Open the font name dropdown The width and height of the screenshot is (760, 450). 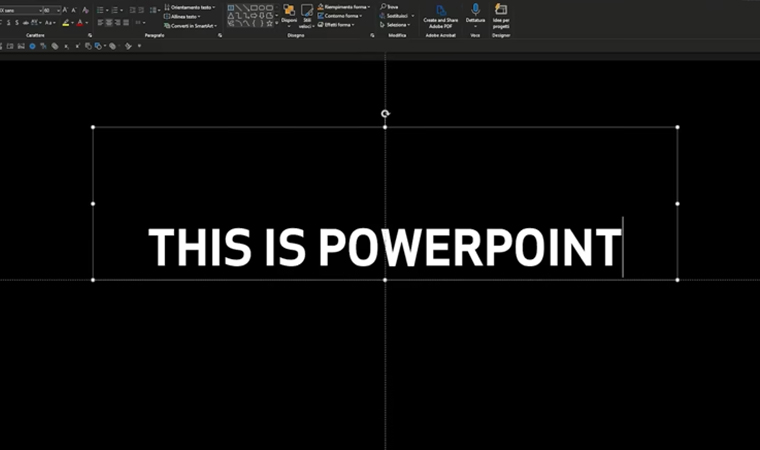click(40, 10)
